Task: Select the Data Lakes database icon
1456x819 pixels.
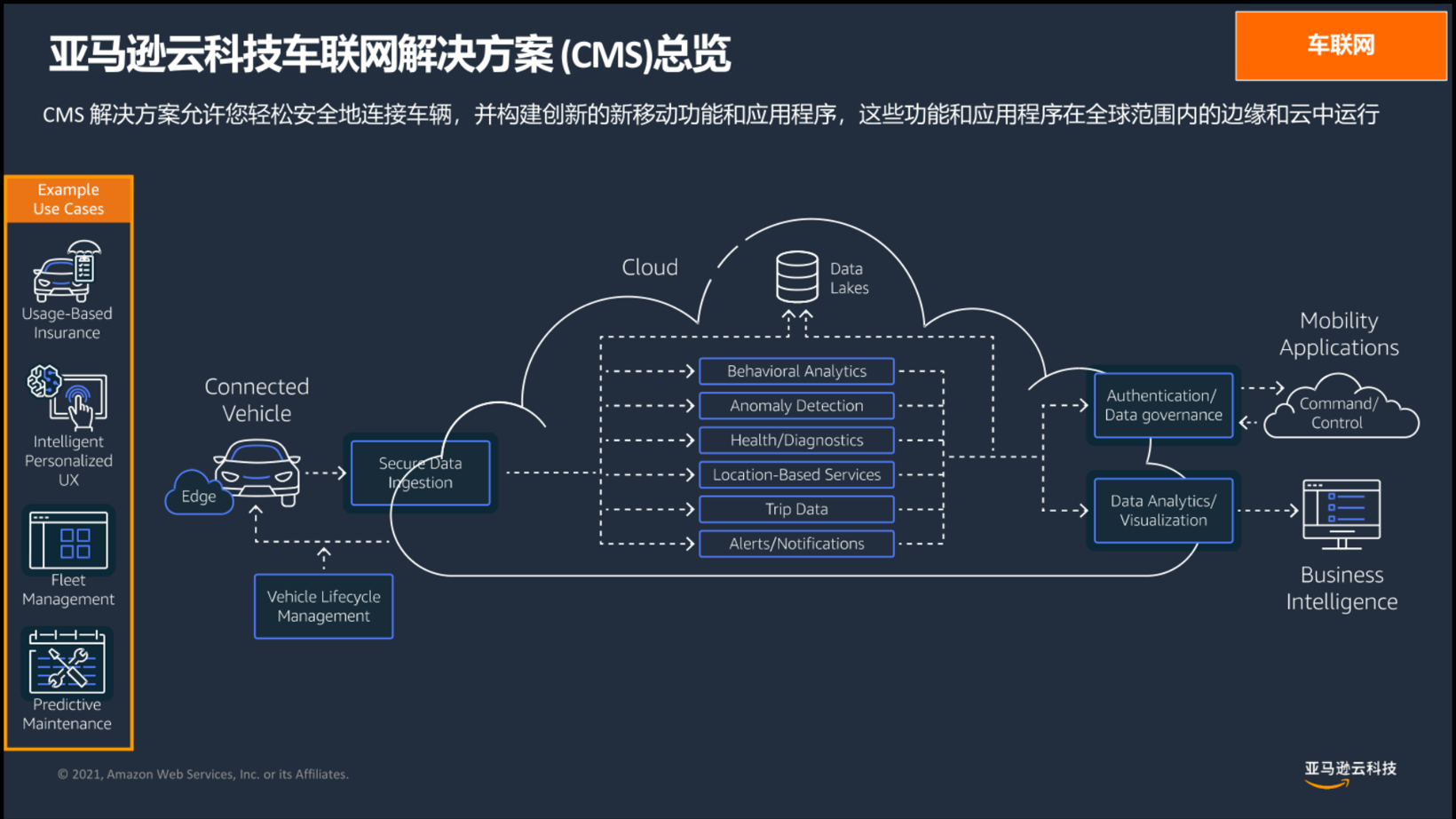Action: click(x=796, y=277)
